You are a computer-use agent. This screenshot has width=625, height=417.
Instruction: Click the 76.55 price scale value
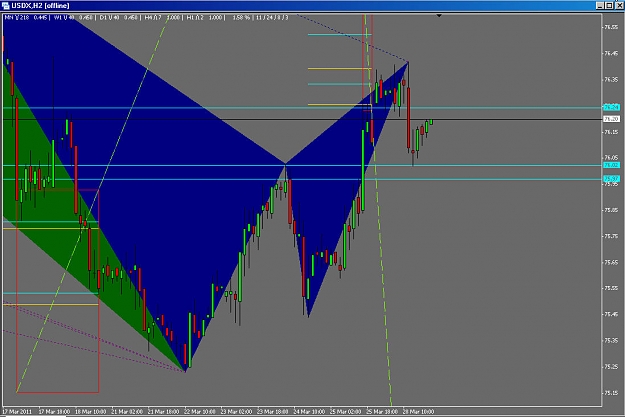[x=611, y=27]
